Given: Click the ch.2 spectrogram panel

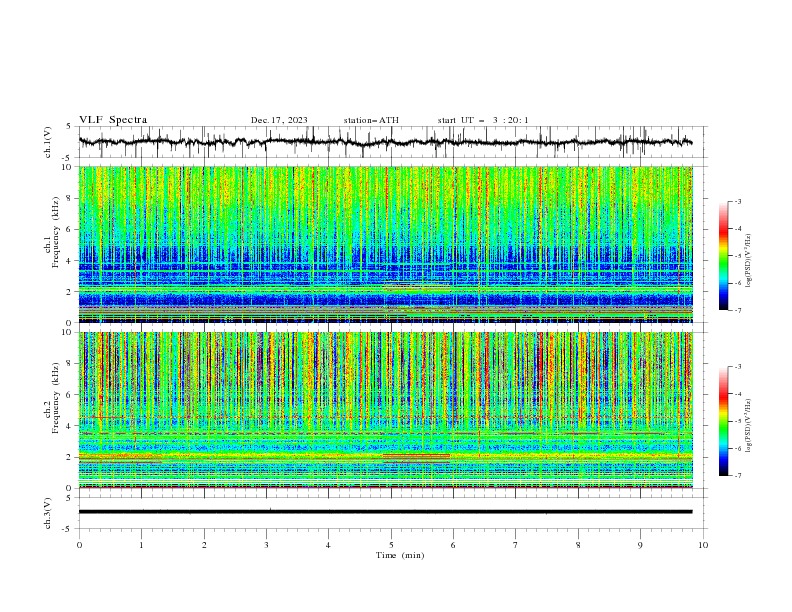Looking at the screenshot, I should tap(386, 410).
